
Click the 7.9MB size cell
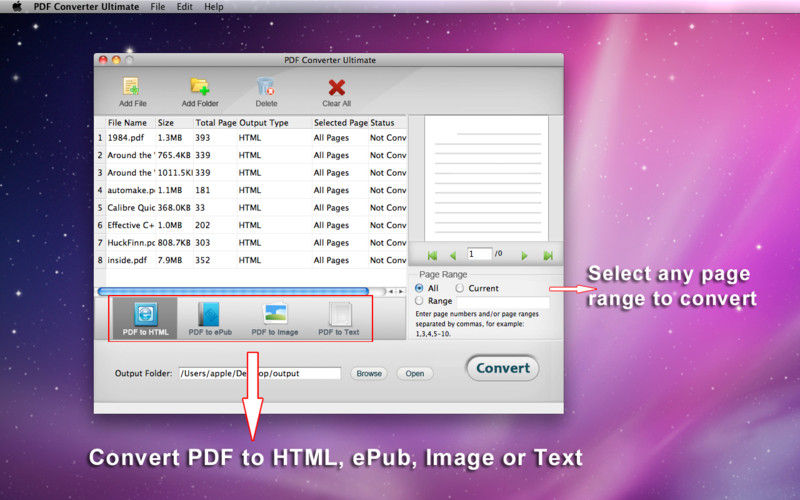click(170, 260)
